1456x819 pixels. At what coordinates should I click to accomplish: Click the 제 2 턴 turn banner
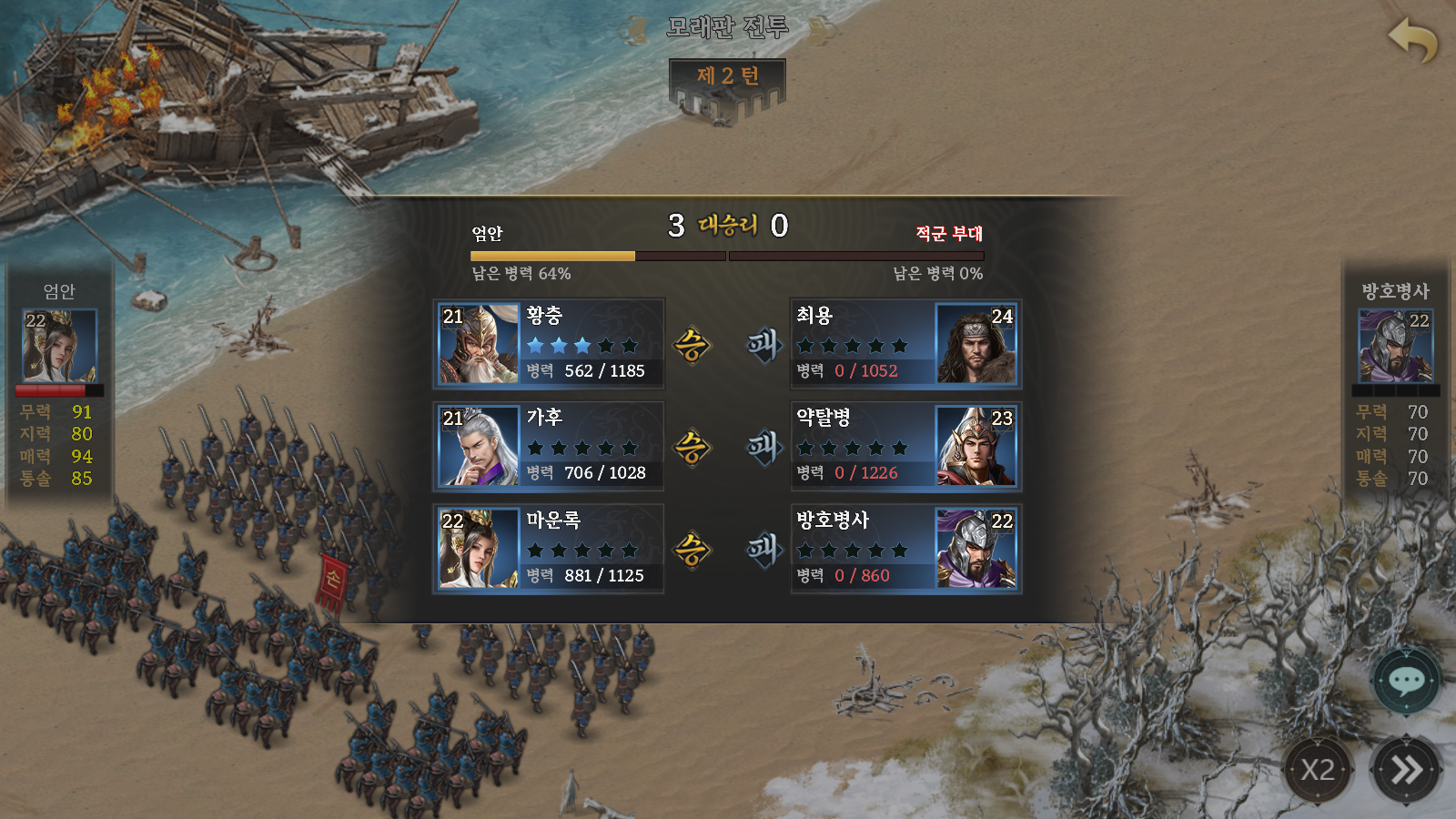pos(727,76)
